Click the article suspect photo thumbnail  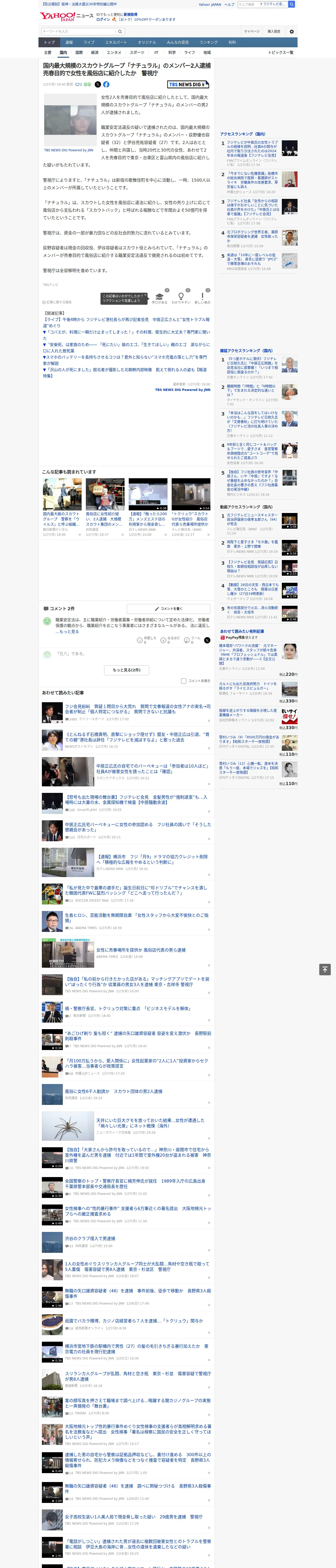[70, 119]
